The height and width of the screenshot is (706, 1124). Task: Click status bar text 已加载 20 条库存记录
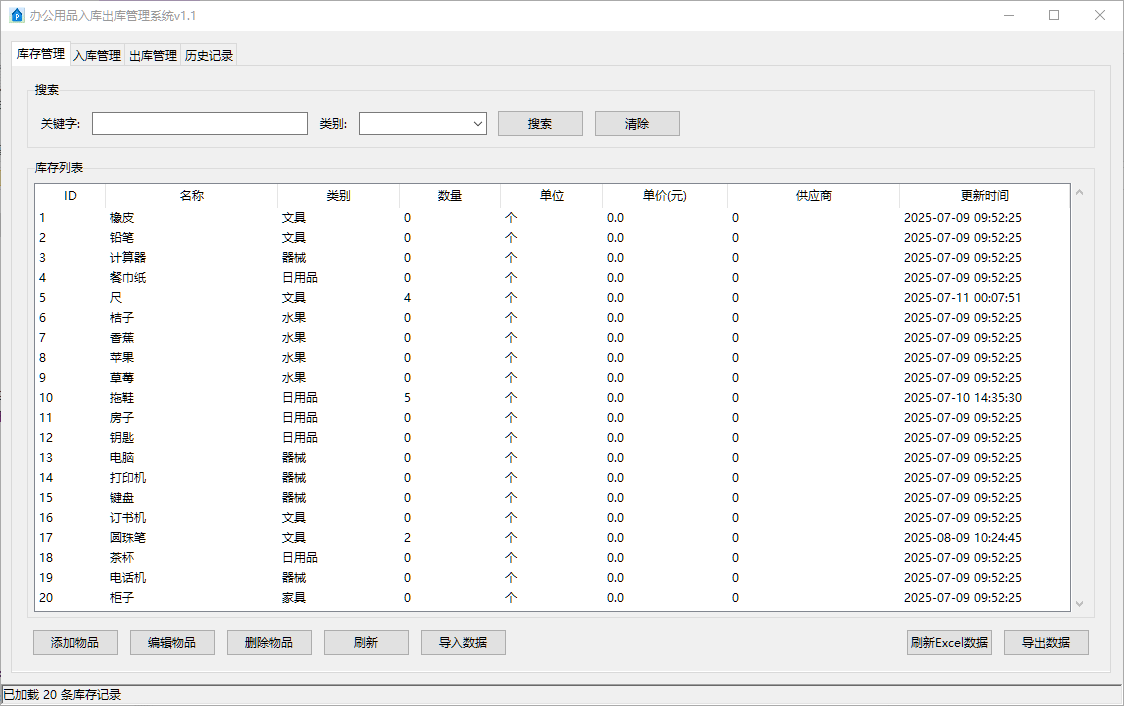coord(62,695)
